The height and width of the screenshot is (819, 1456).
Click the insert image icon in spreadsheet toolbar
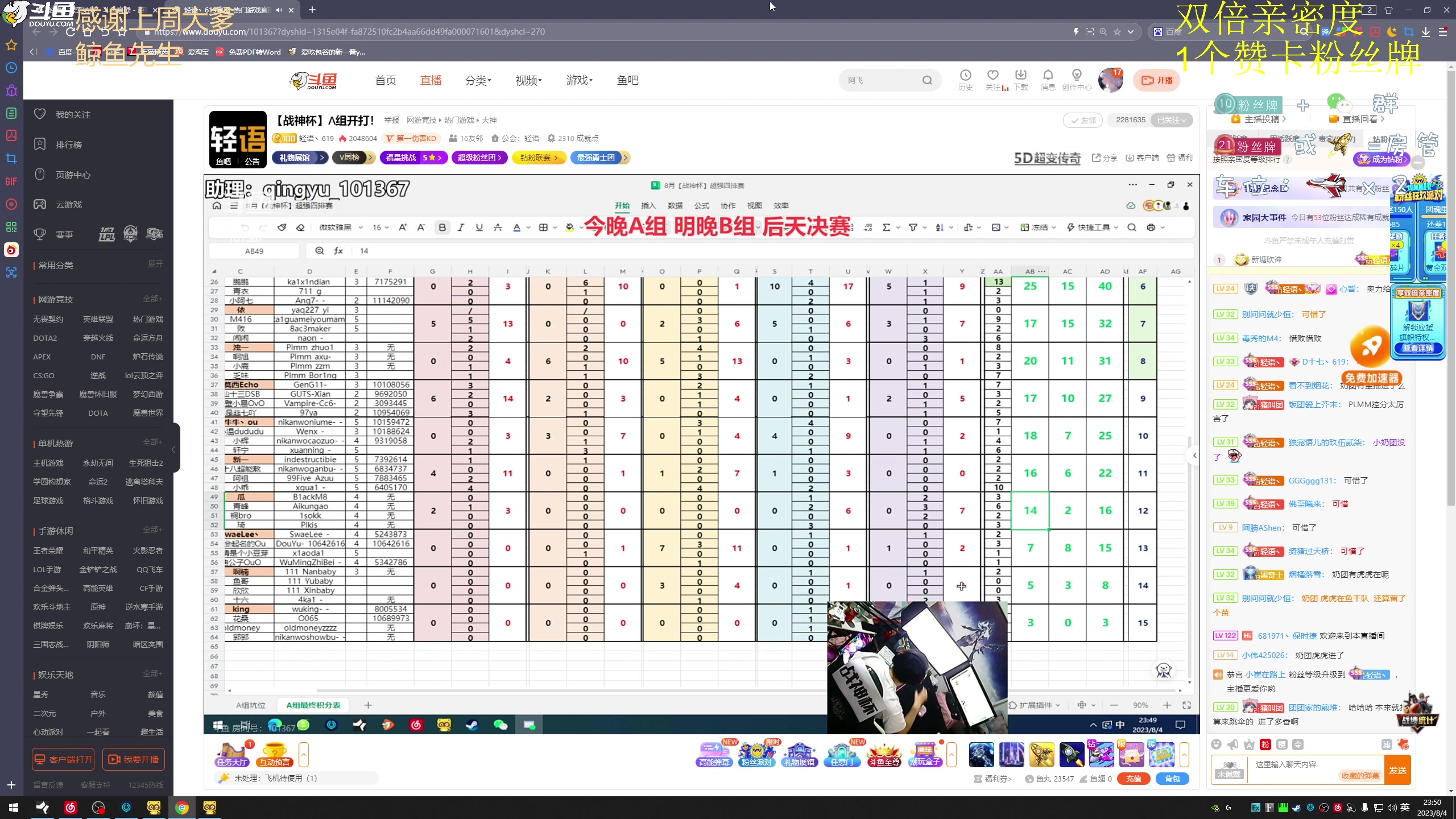(996, 227)
